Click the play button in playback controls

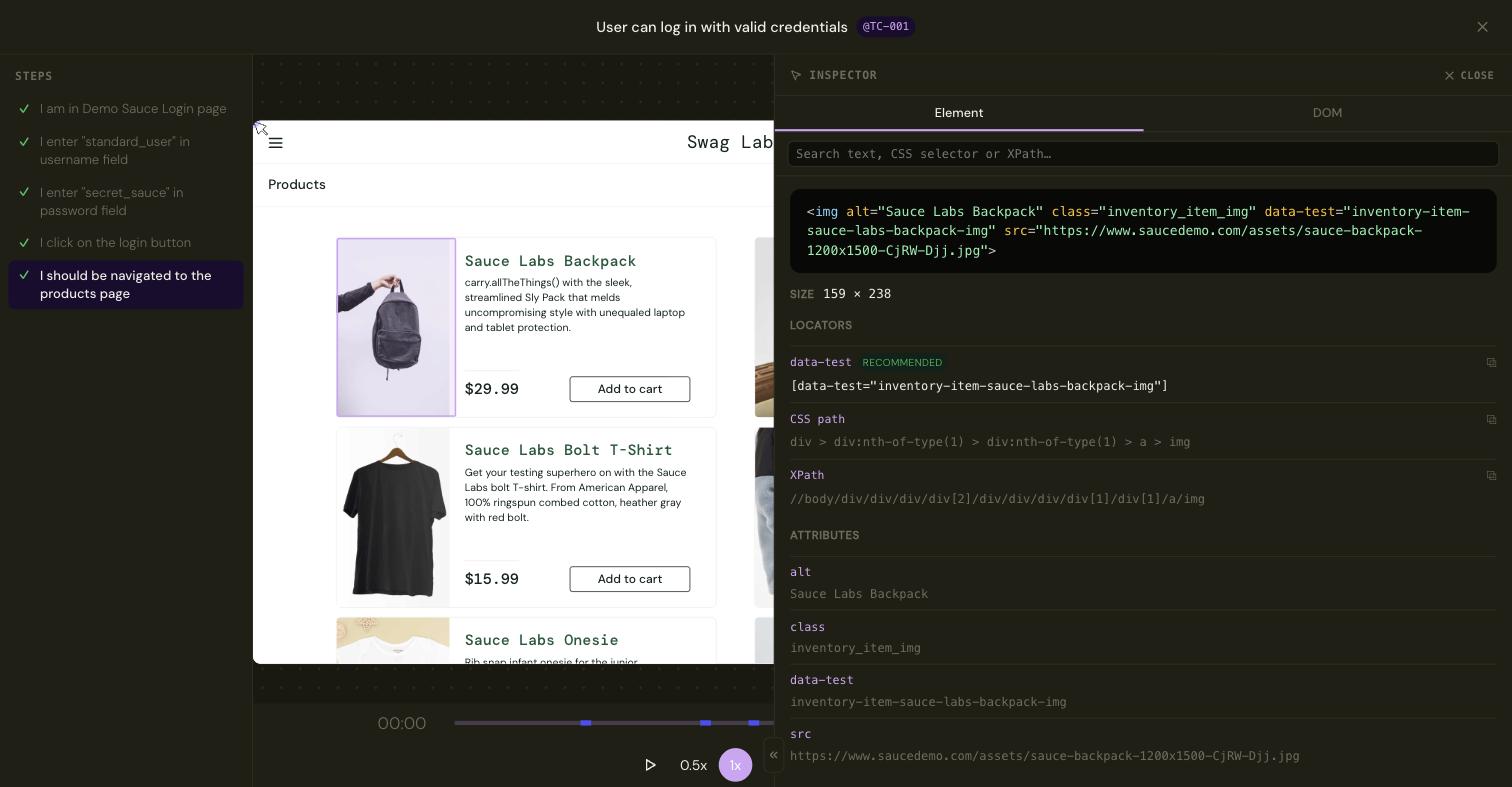click(x=650, y=765)
